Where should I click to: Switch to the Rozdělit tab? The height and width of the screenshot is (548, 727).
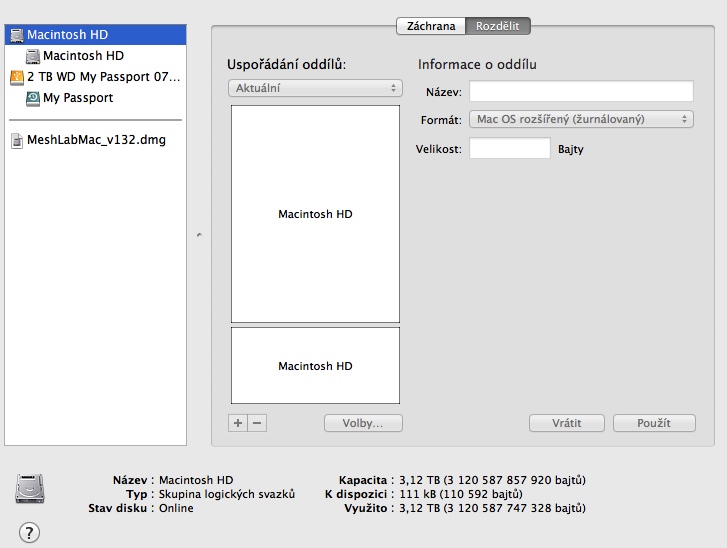click(497, 26)
